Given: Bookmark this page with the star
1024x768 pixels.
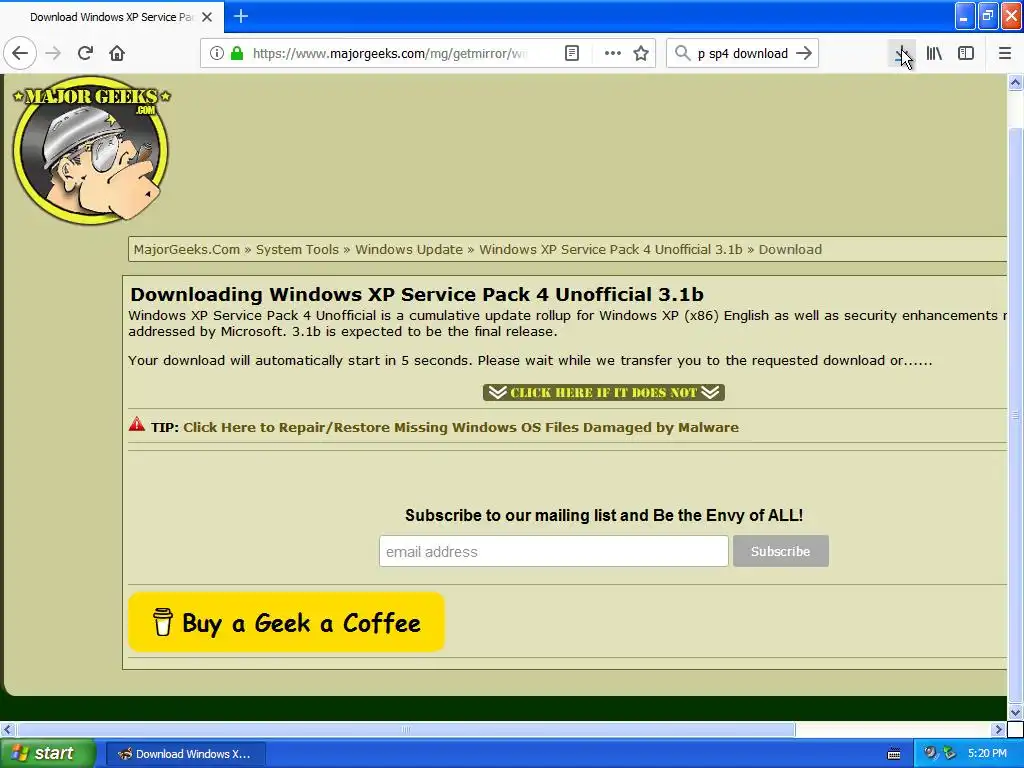Looking at the screenshot, I should (x=641, y=53).
